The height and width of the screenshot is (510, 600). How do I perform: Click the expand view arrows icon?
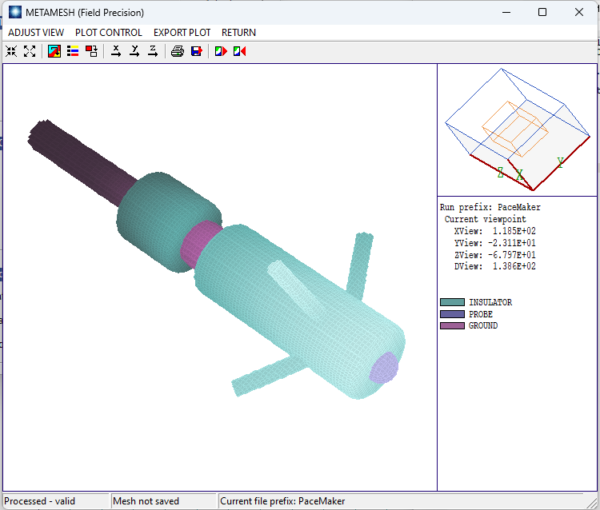click(x=29, y=51)
